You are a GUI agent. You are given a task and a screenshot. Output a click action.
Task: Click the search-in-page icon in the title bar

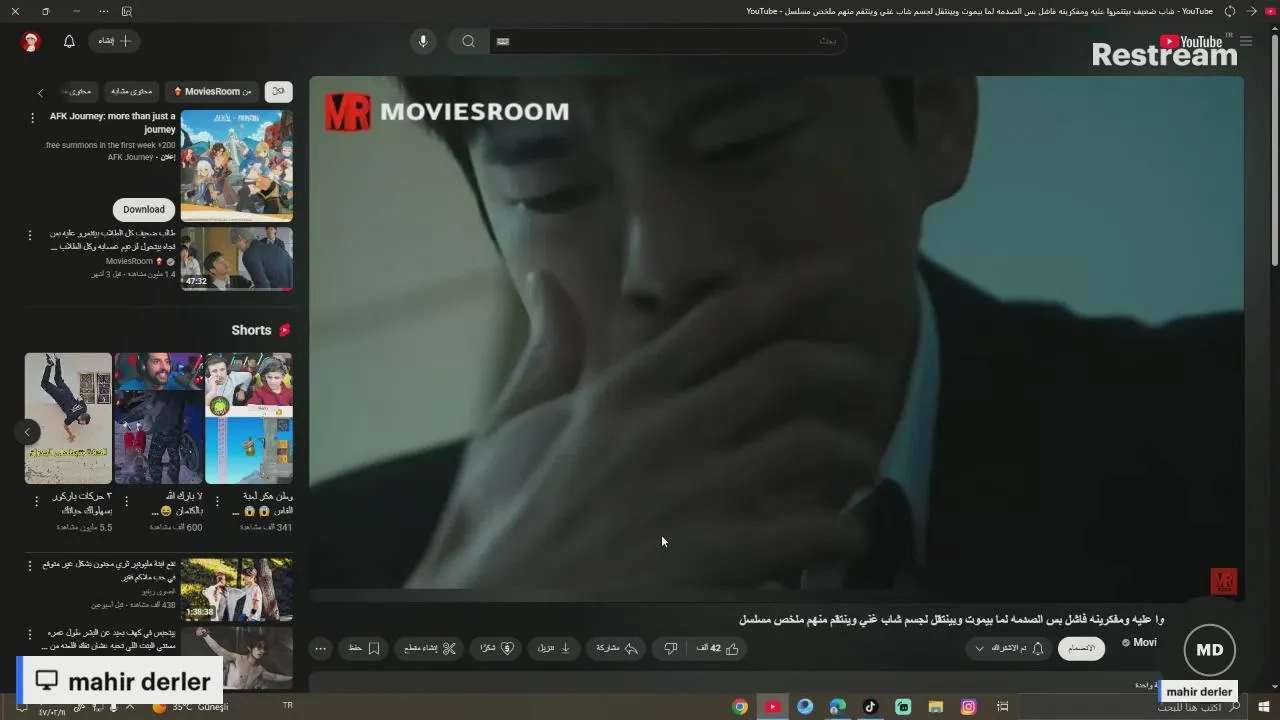coord(126,11)
